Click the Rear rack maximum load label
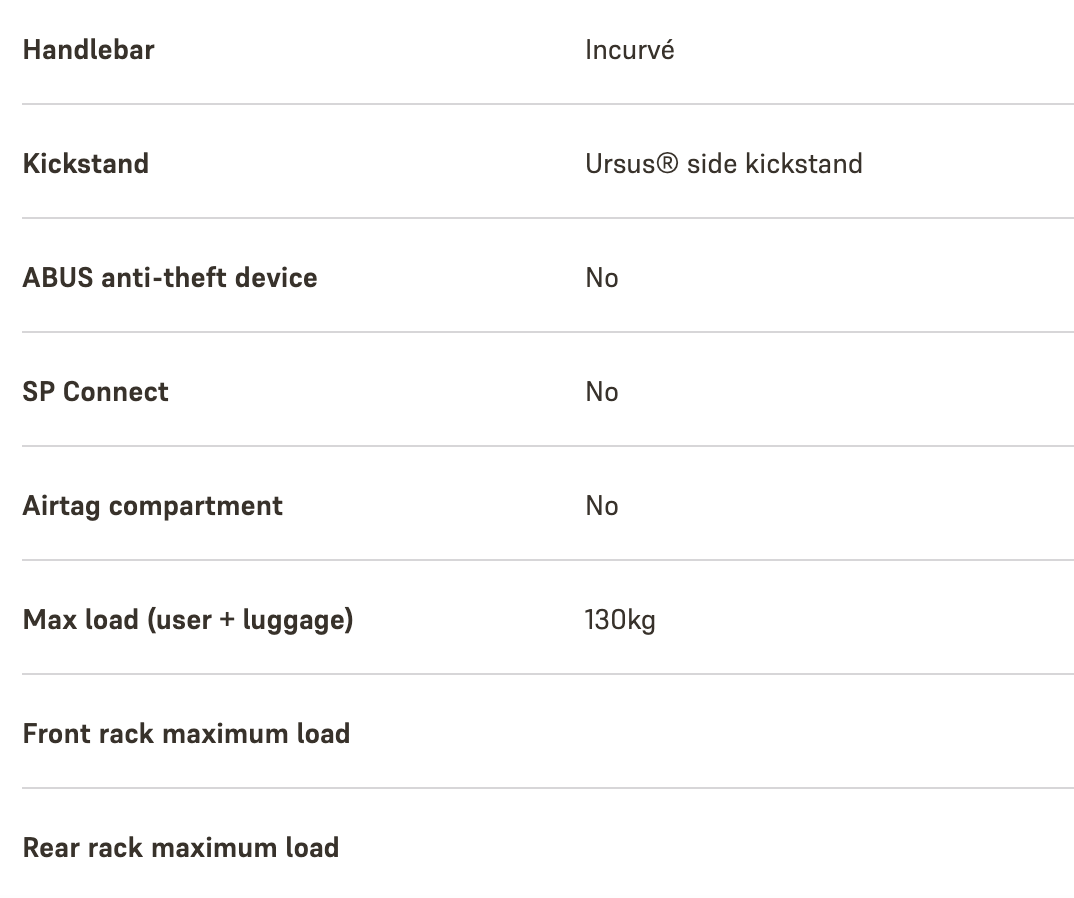 [x=180, y=848]
